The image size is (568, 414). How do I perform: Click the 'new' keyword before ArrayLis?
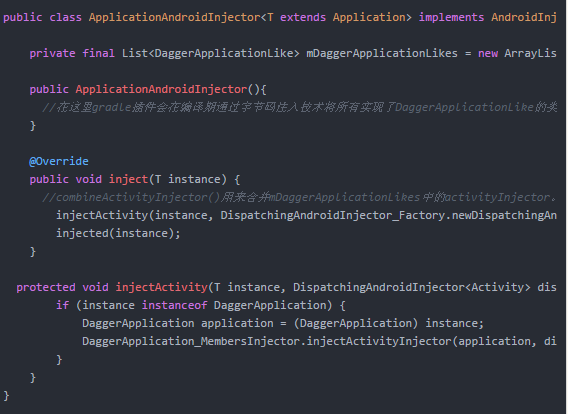(488, 54)
